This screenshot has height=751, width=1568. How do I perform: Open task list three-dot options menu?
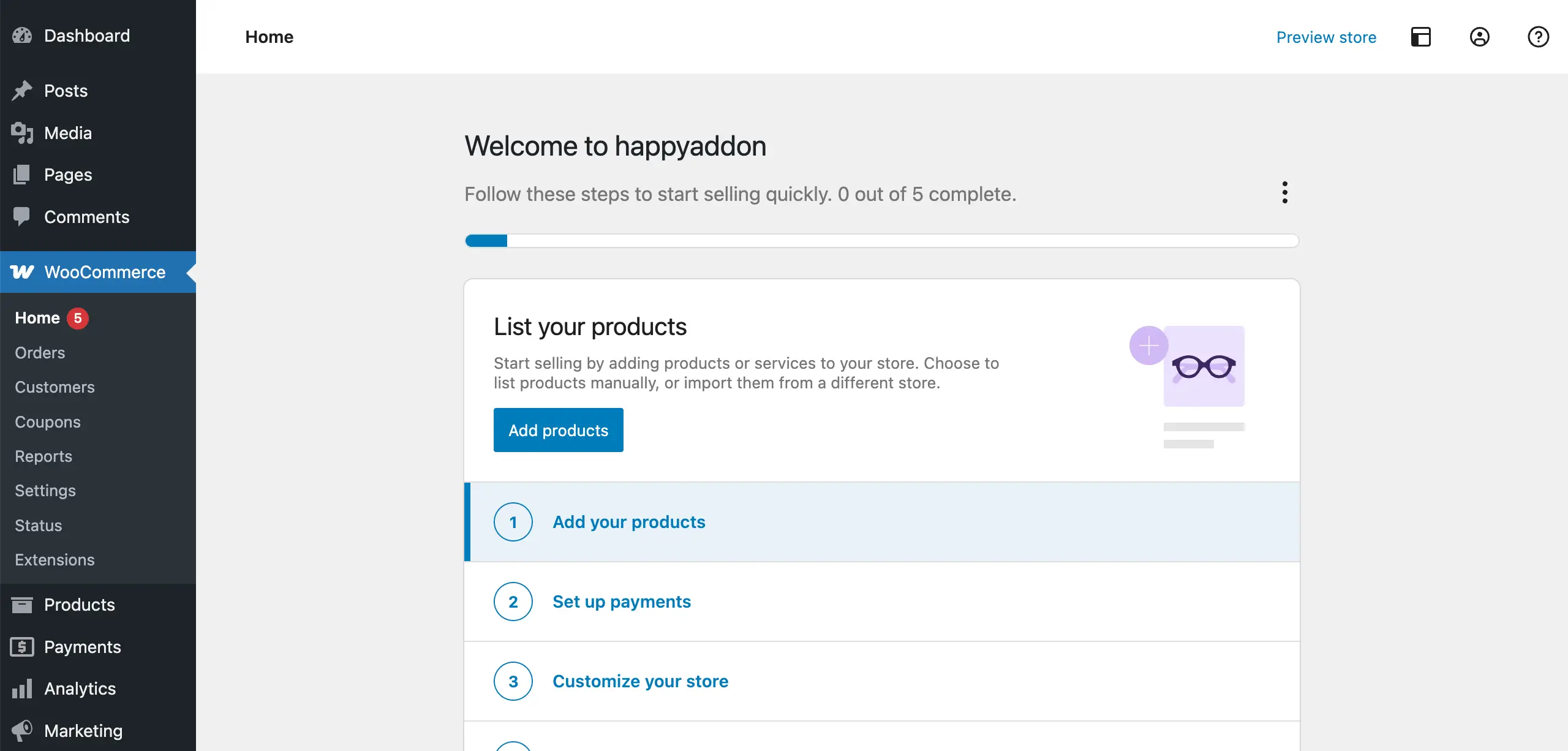click(x=1285, y=192)
